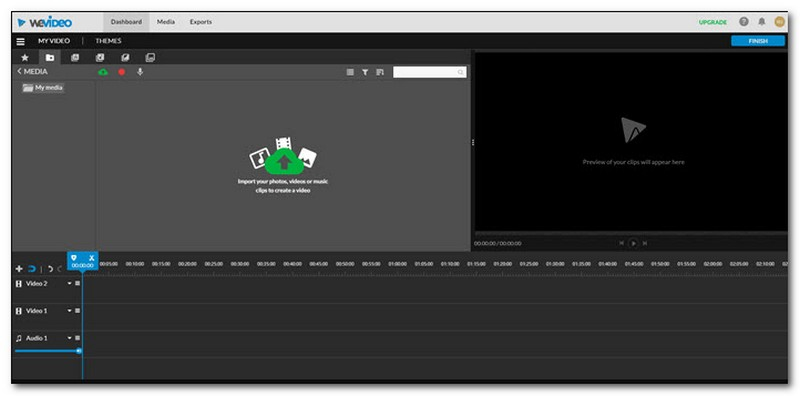This screenshot has width=800, height=396.
Task: Click the preview time readout 00:00:00 / 00:00:00
Action: coord(497,244)
